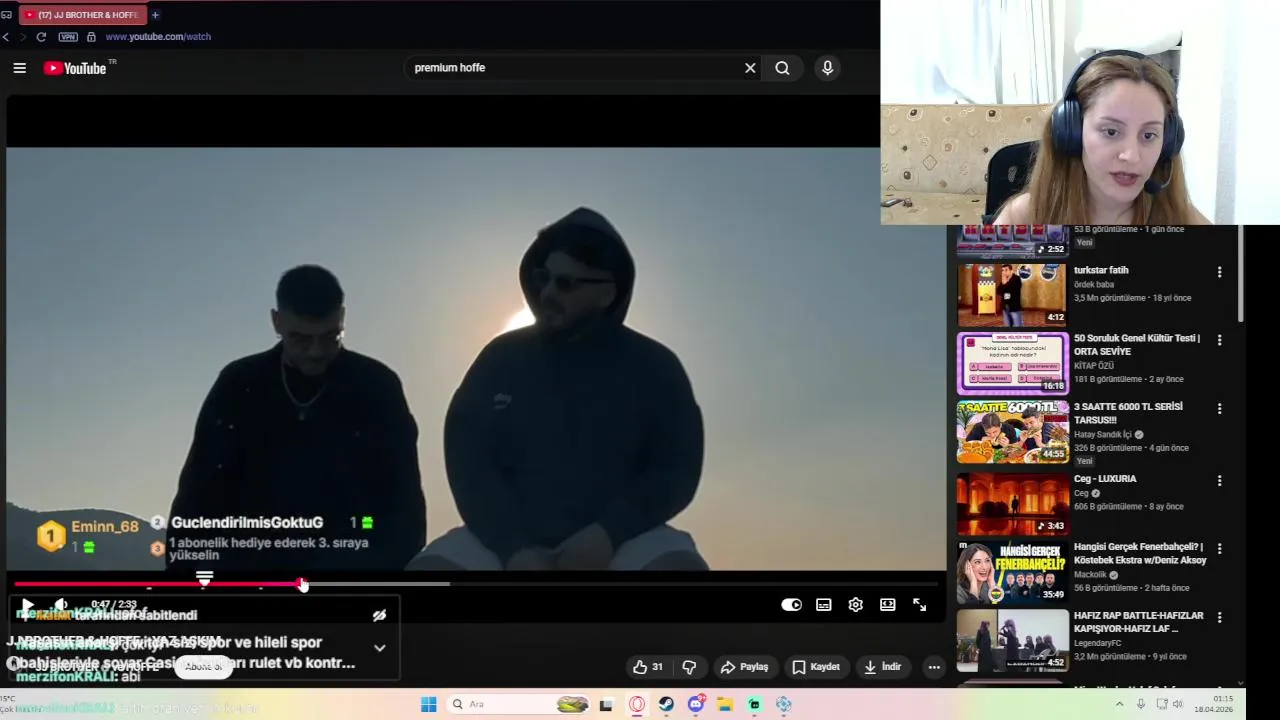This screenshot has width=1280, height=720.
Task: Seek using the red progress scrubber handle
Action: [303, 585]
